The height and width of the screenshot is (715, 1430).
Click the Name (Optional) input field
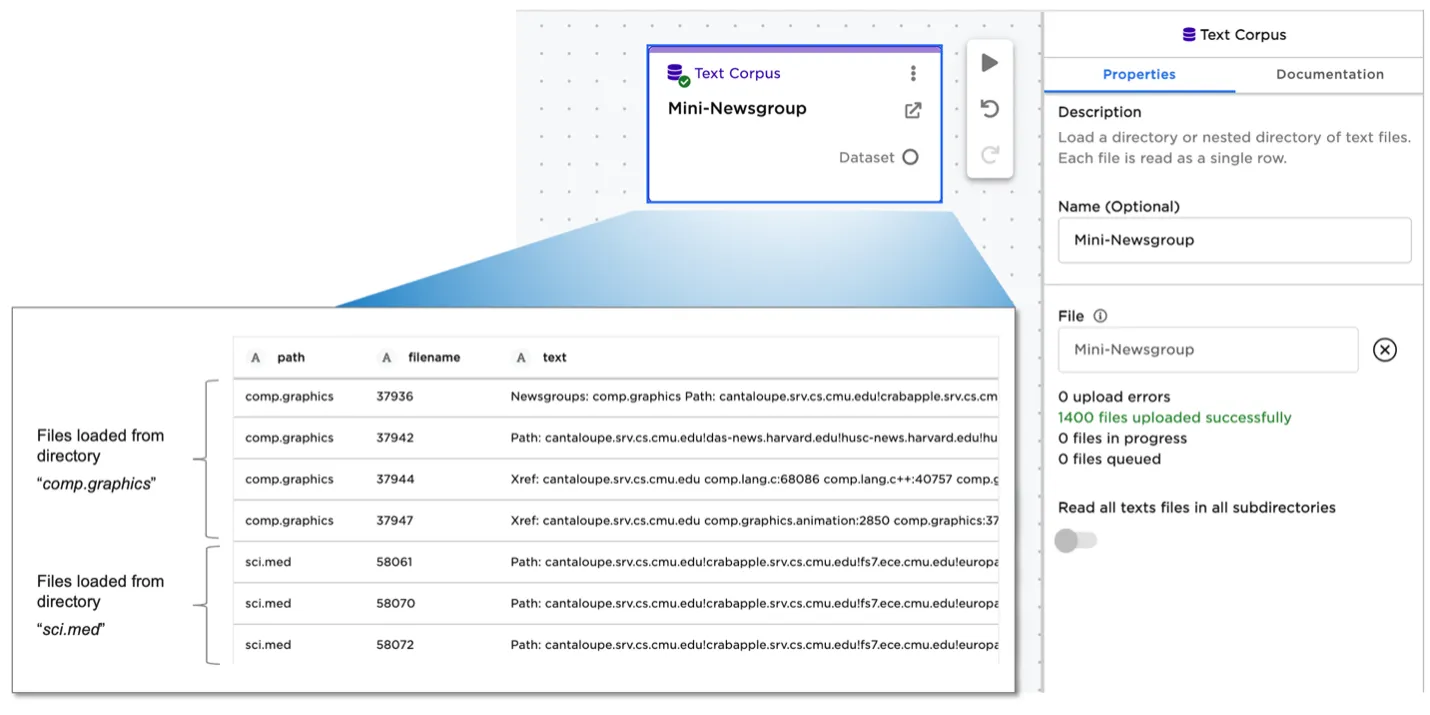pyautogui.click(x=1234, y=241)
